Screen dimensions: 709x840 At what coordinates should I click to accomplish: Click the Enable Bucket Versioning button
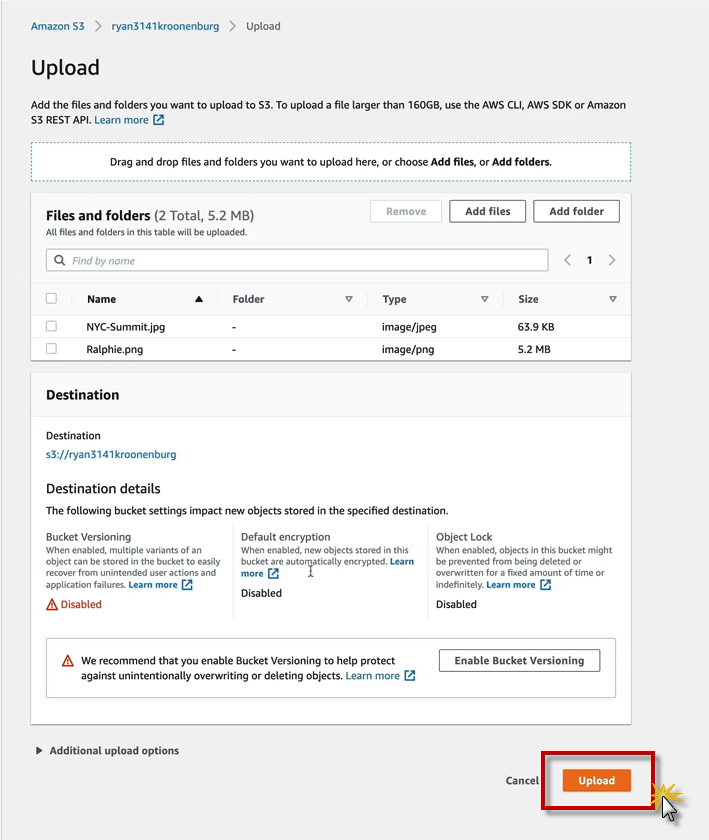pos(519,661)
